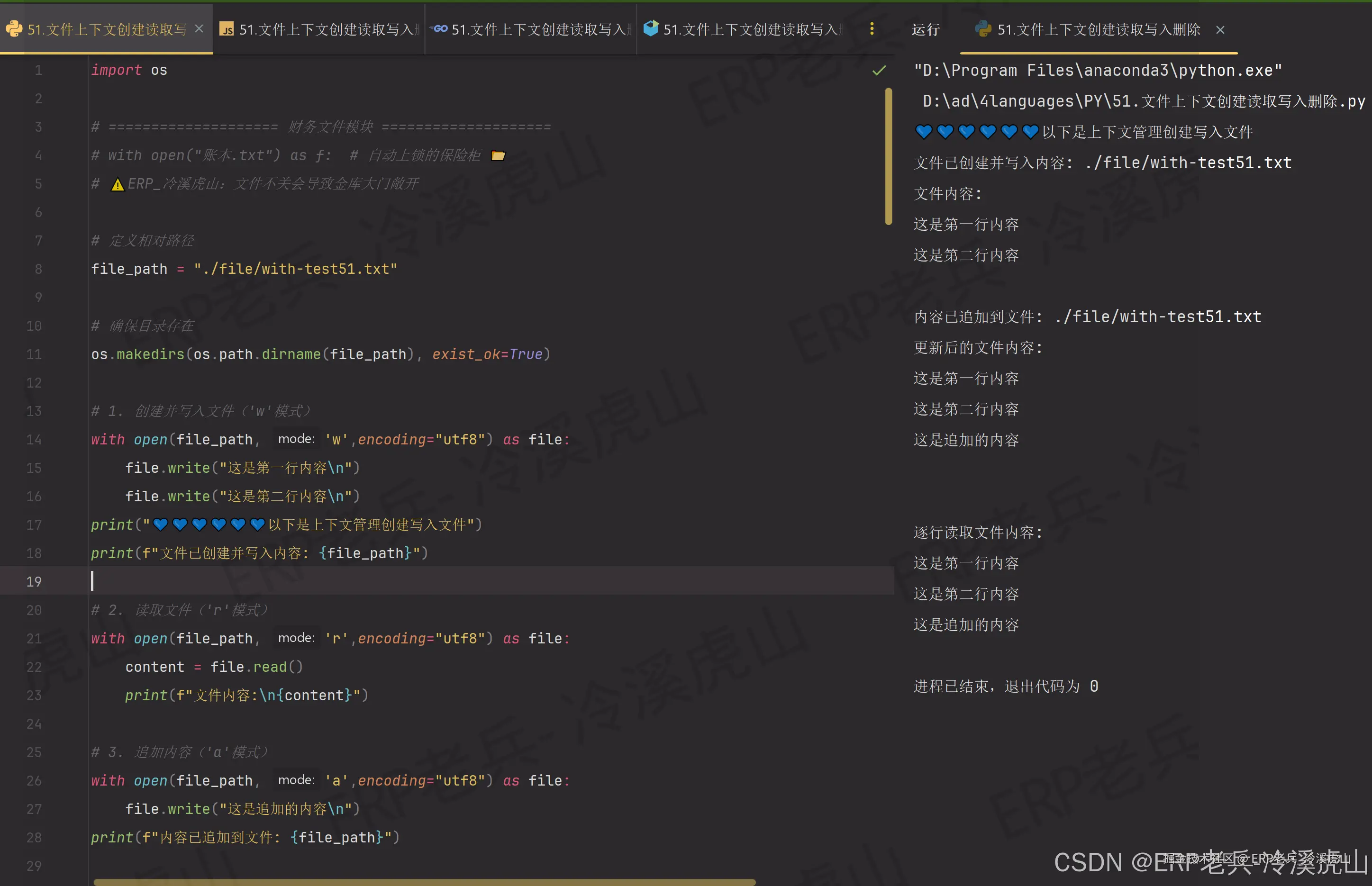1372x886 pixels.
Task: Click the vertical editor scrollbar thumb
Action: [x=888, y=156]
